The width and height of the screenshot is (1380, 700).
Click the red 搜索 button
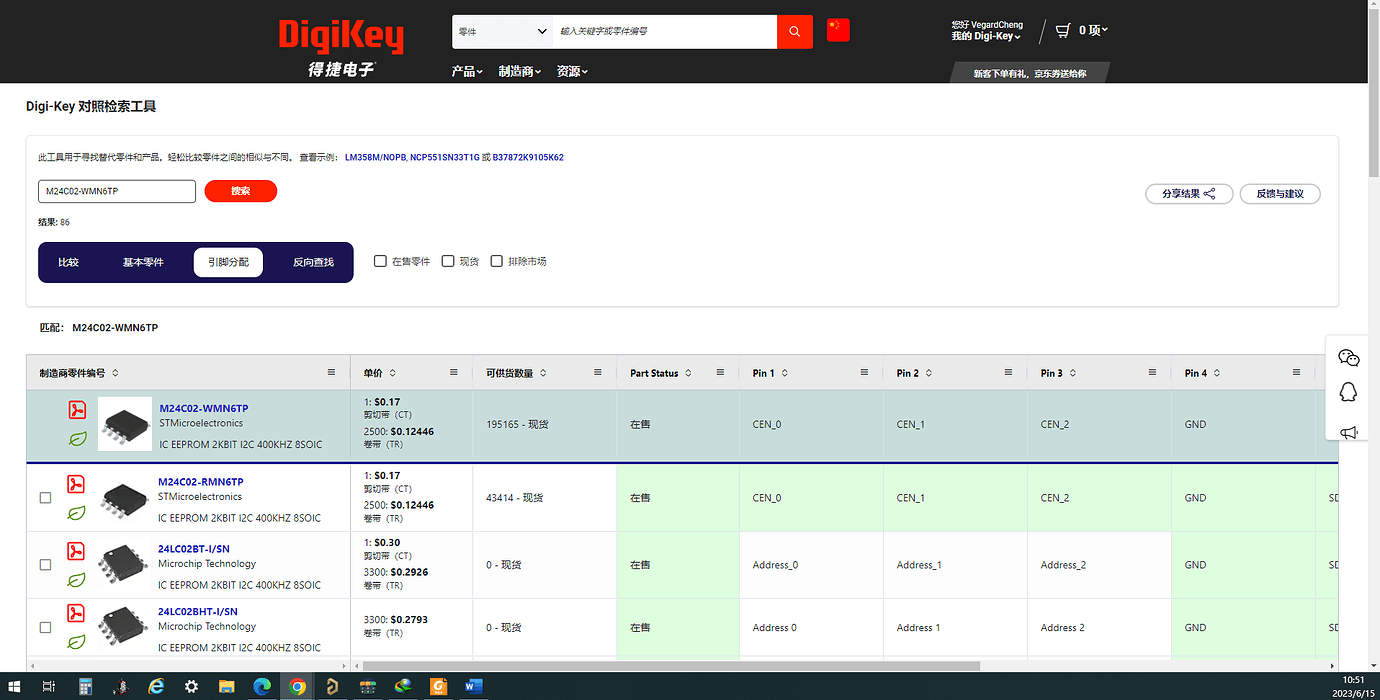pos(240,190)
